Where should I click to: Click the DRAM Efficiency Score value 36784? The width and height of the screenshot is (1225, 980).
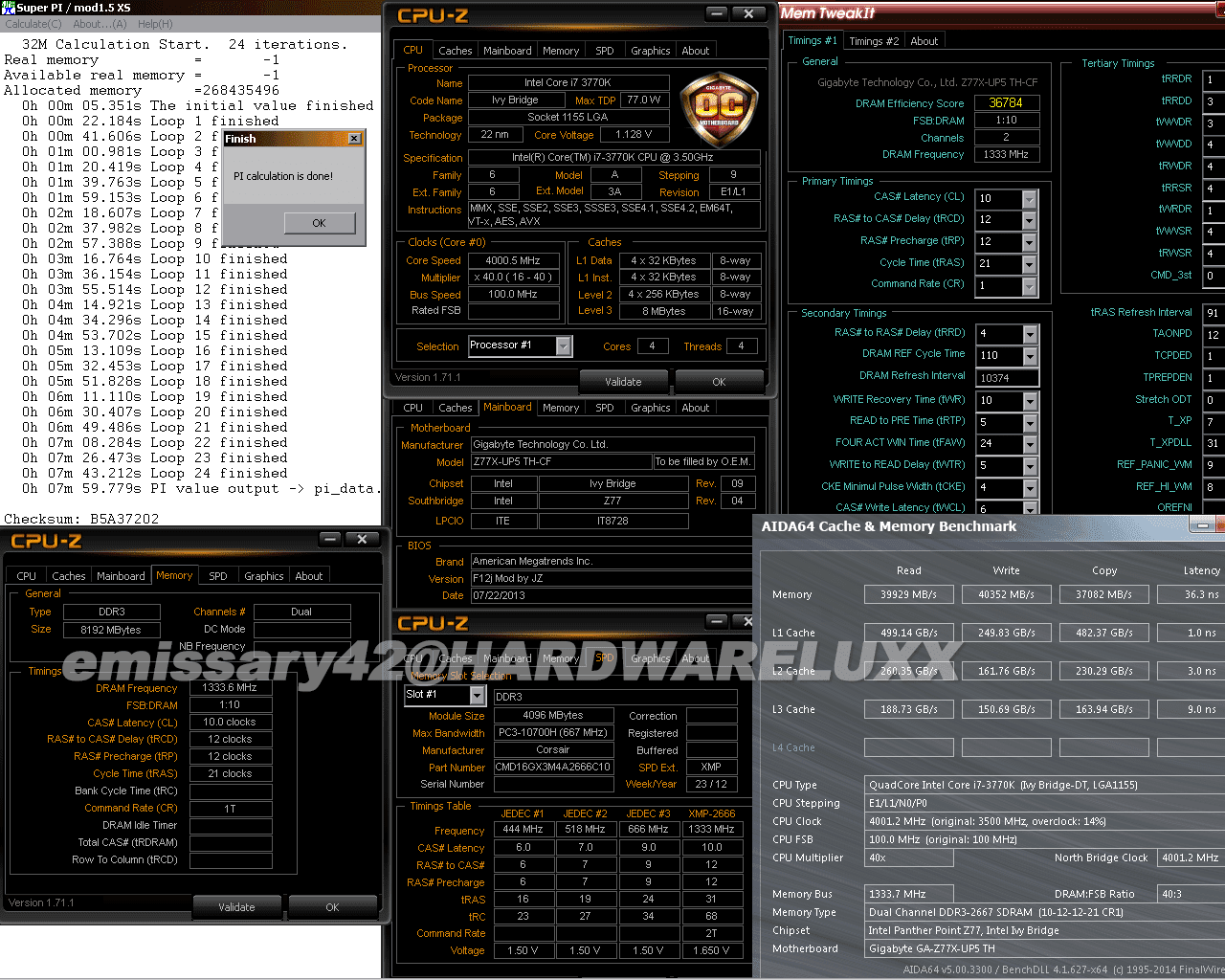[1006, 102]
